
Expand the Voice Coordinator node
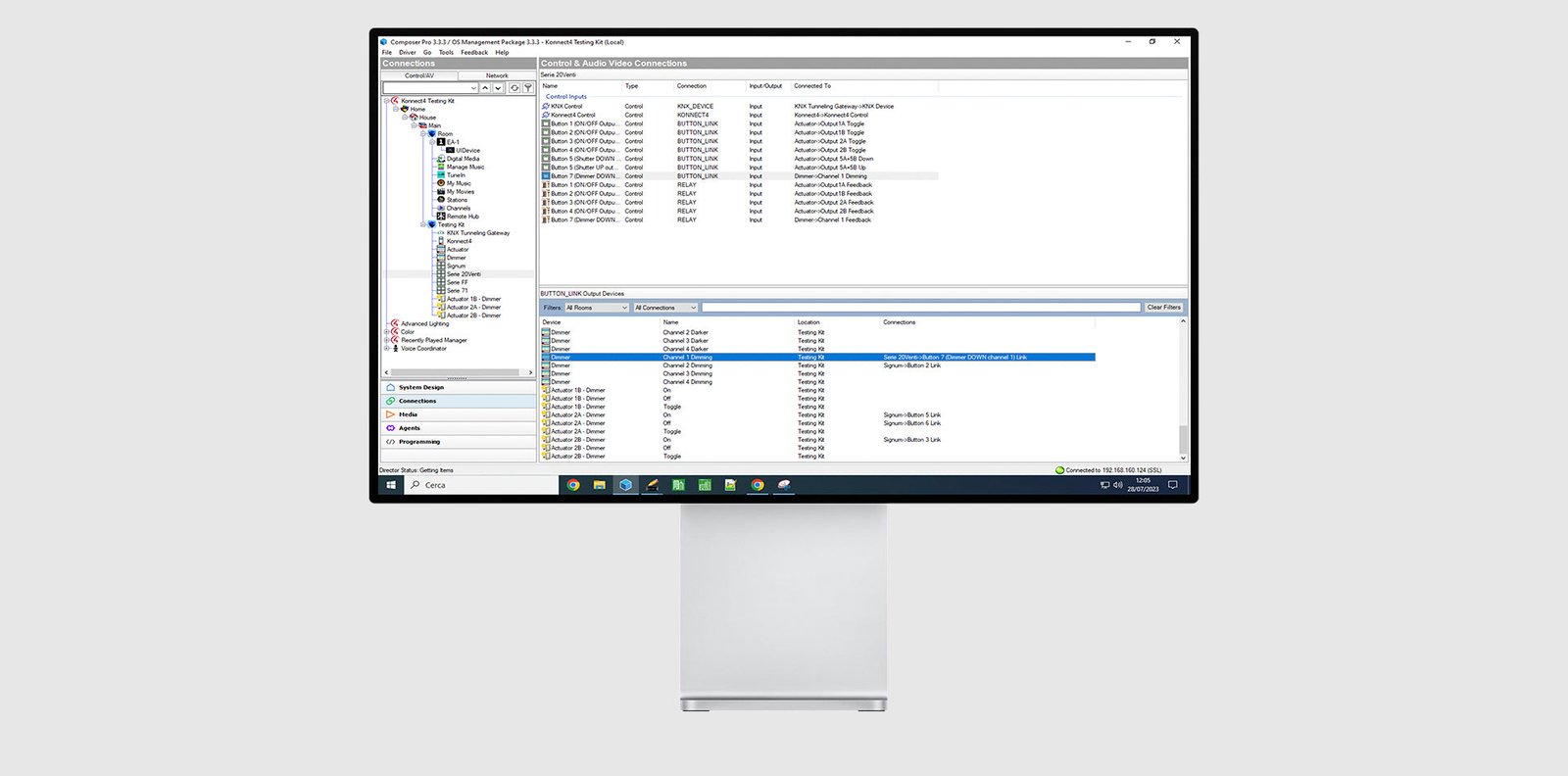[x=387, y=349]
